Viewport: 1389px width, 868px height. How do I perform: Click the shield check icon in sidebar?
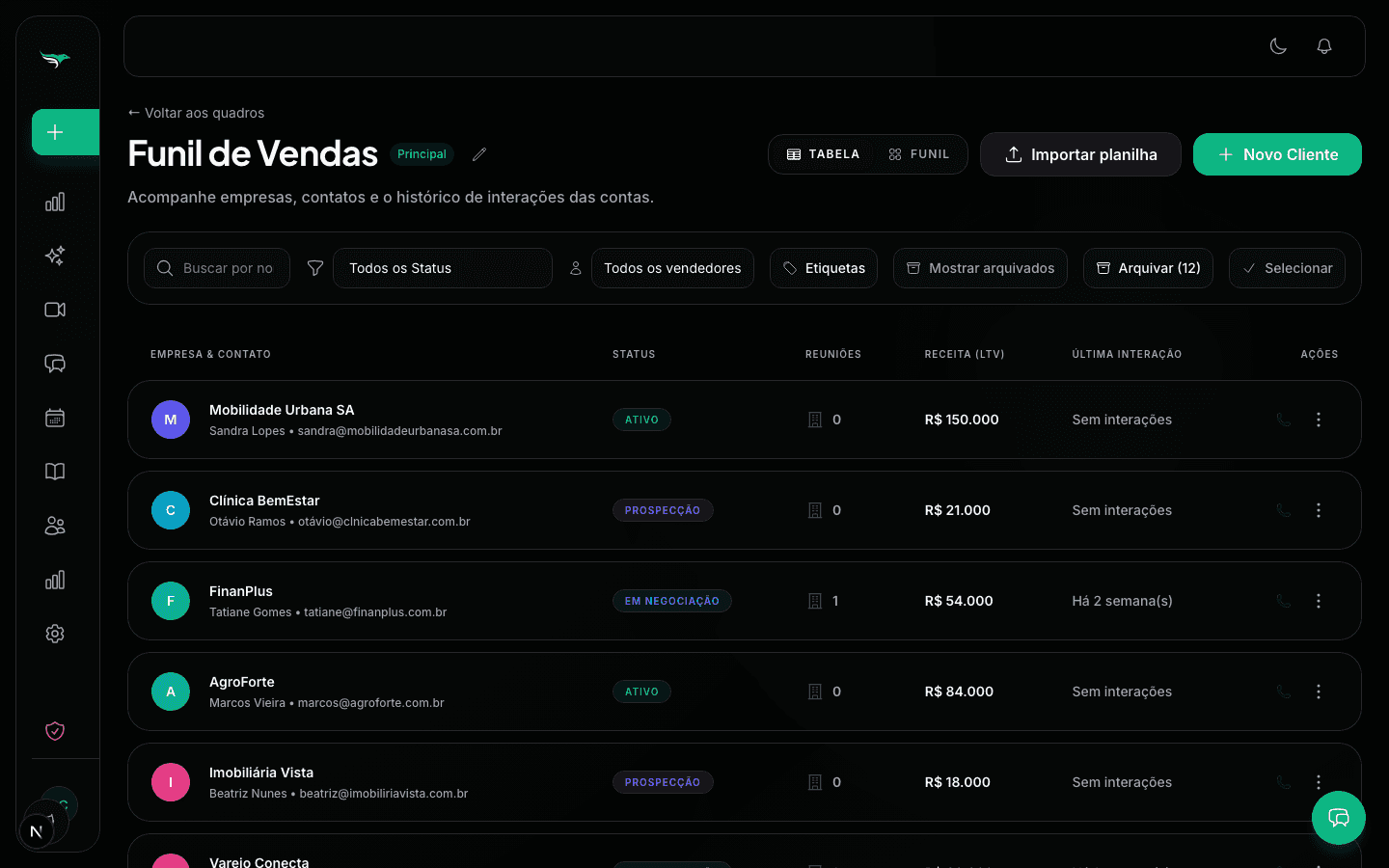click(55, 731)
